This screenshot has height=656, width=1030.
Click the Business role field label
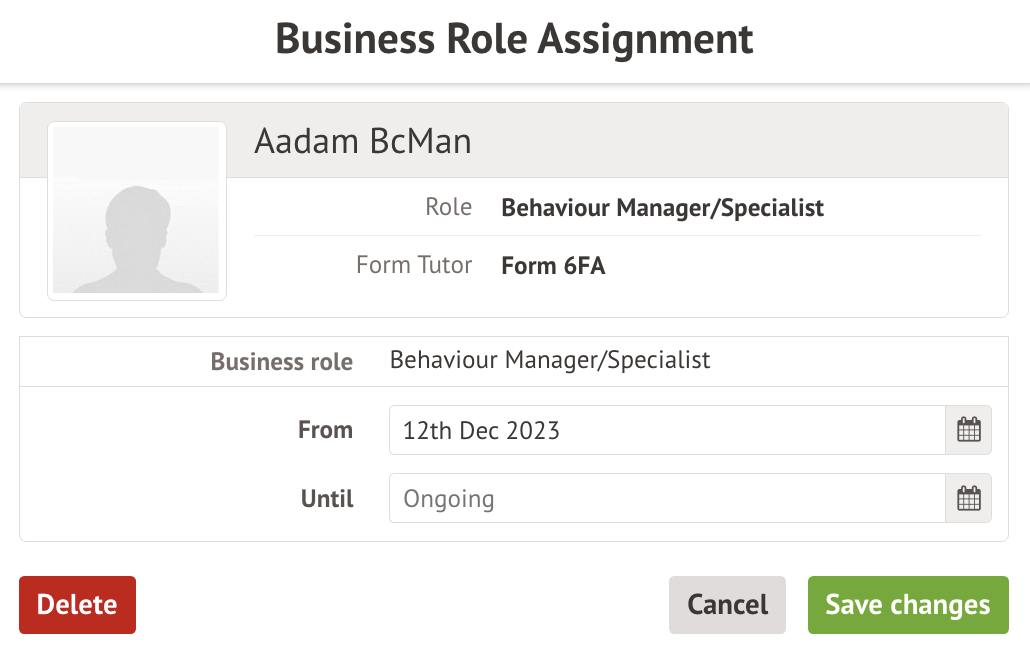[281, 361]
